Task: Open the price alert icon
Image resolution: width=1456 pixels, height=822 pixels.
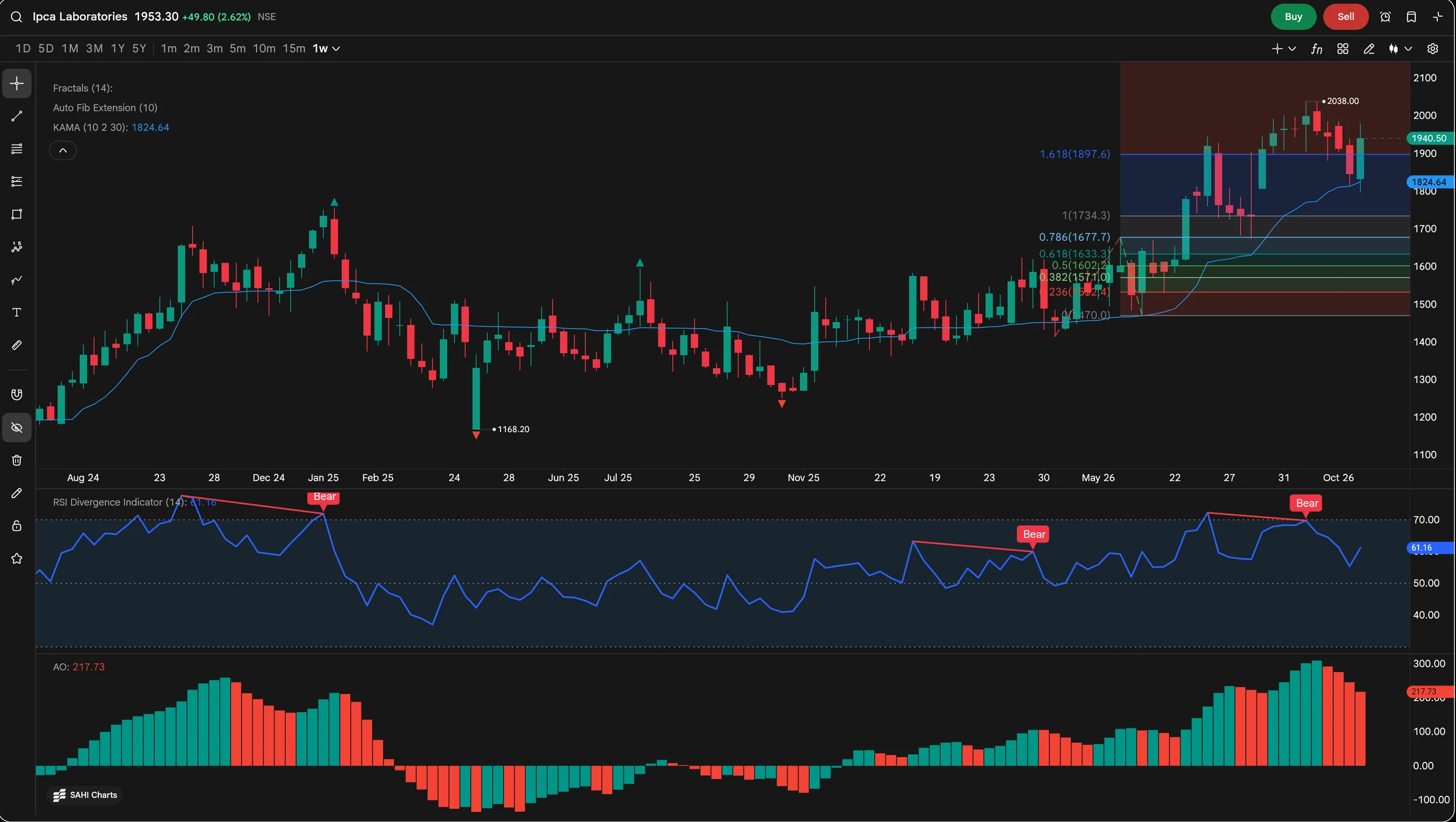Action: point(1386,17)
